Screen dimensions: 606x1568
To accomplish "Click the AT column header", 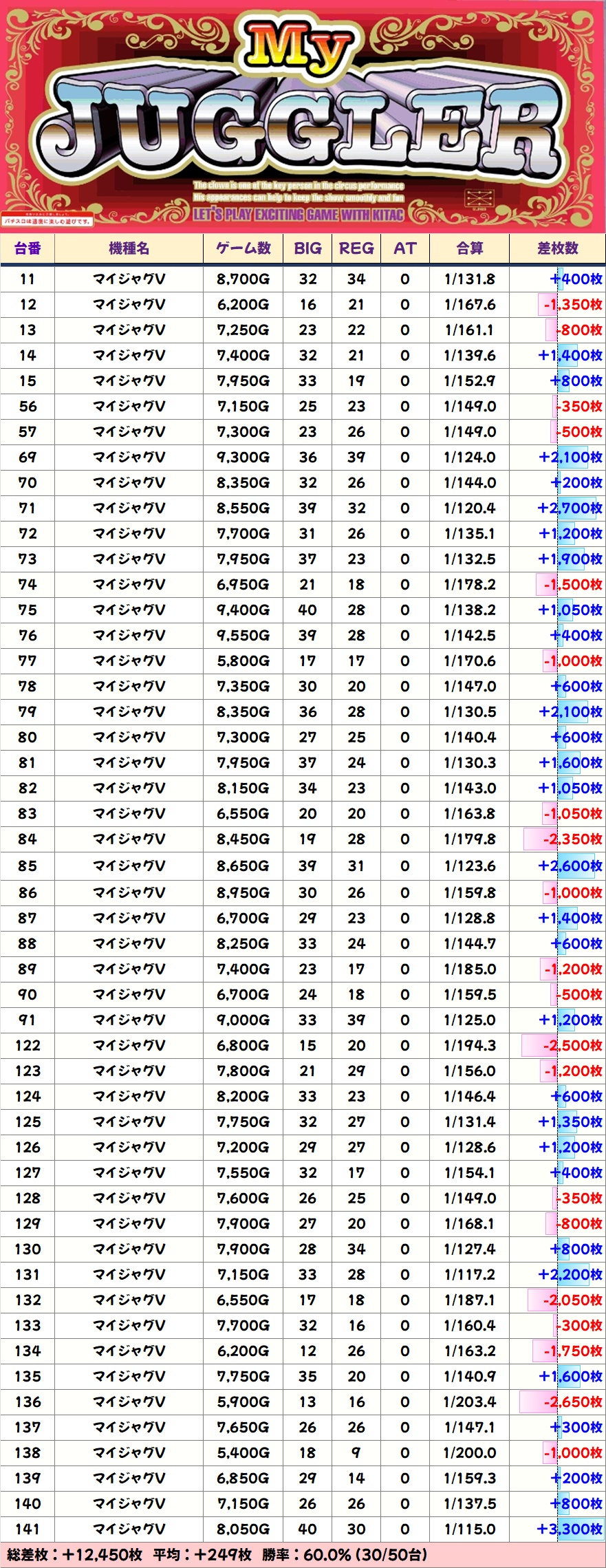I will pyautogui.click(x=404, y=248).
